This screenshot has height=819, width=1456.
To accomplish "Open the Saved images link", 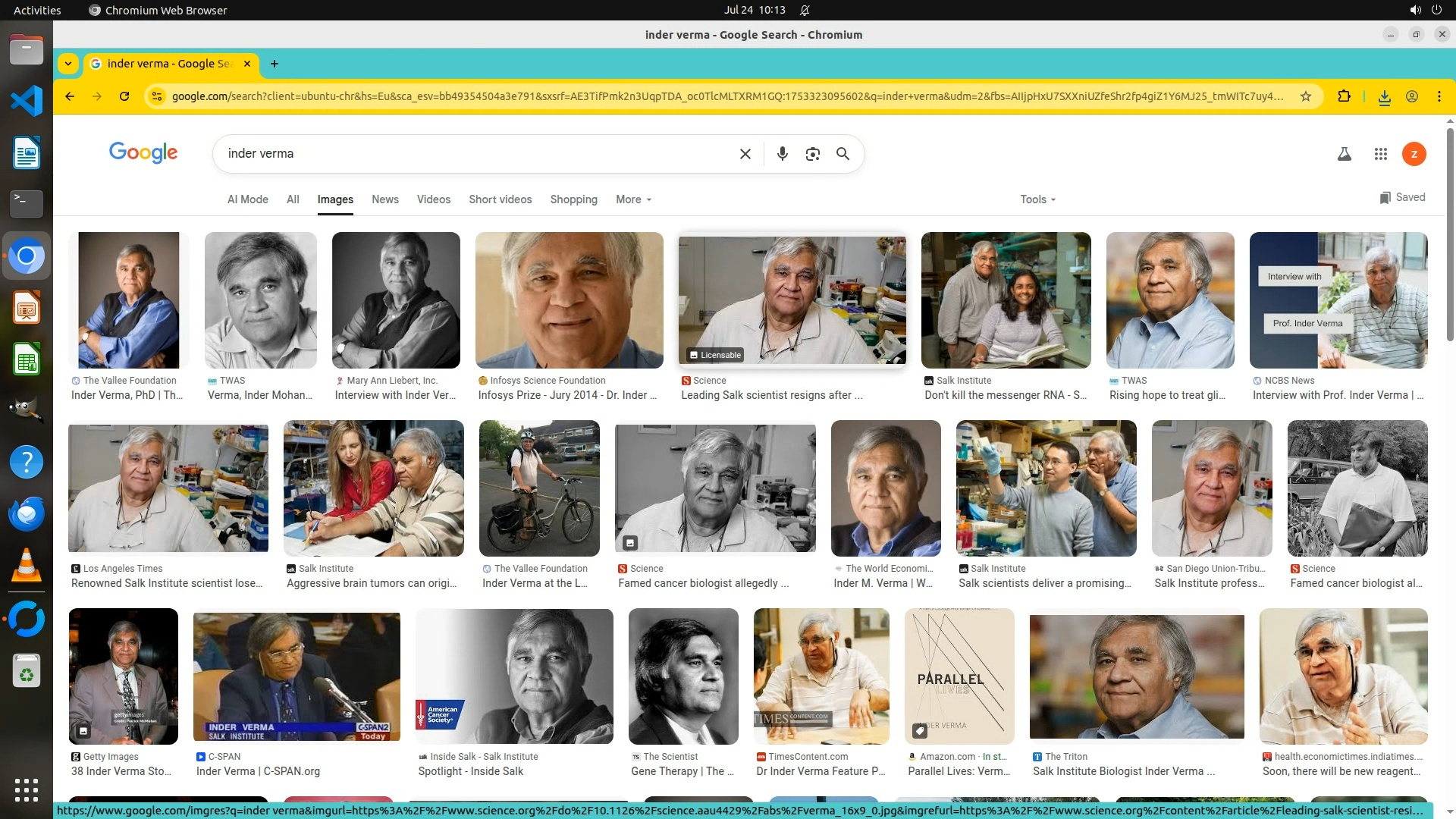I will point(1402,197).
